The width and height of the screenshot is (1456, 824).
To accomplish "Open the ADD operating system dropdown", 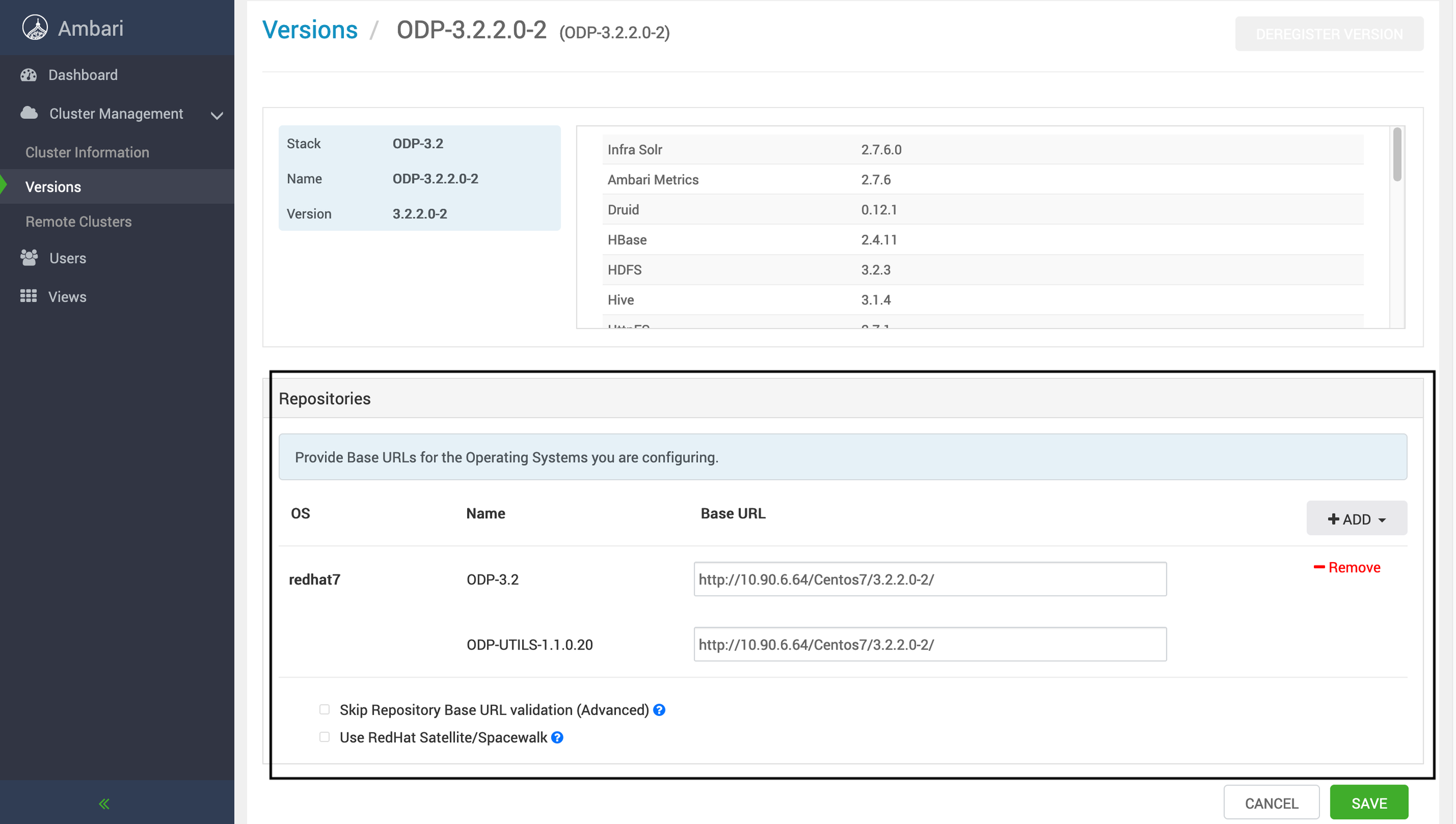I will tap(1356, 518).
